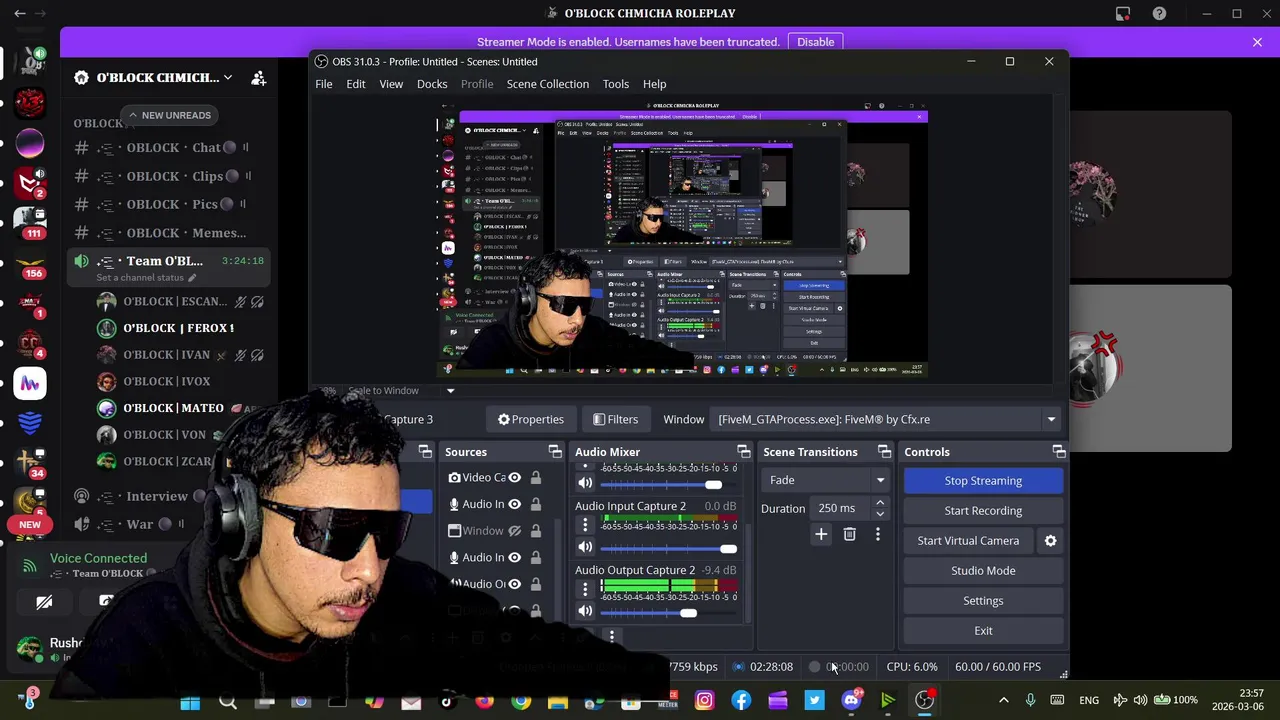Click the Start Recording button
Image resolution: width=1280 pixels, height=720 pixels.
pyautogui.click(x=983, y=511)
